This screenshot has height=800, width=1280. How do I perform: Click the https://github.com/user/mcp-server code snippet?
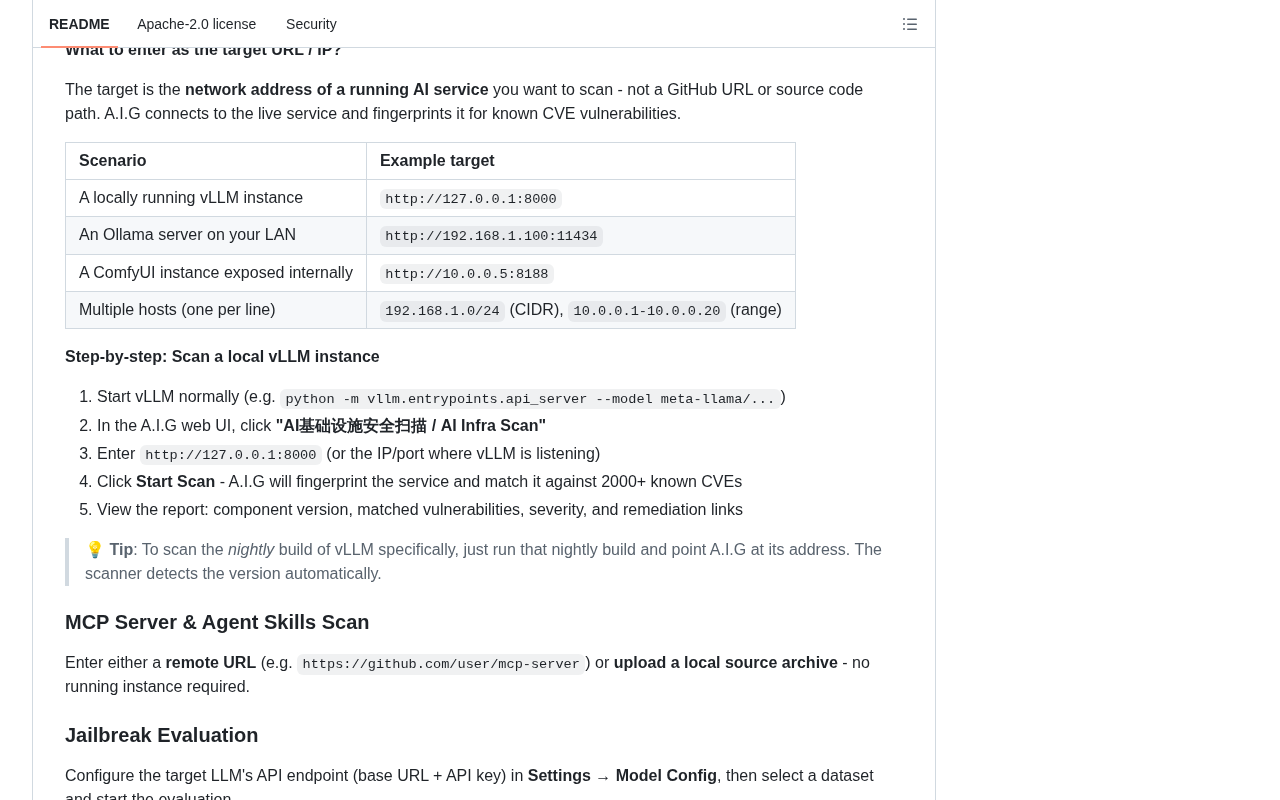pos(441,664)
